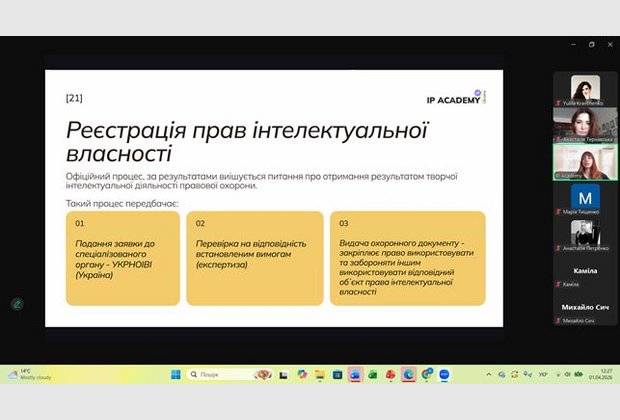Open the Windows Start menu

[x=176, y=374]
